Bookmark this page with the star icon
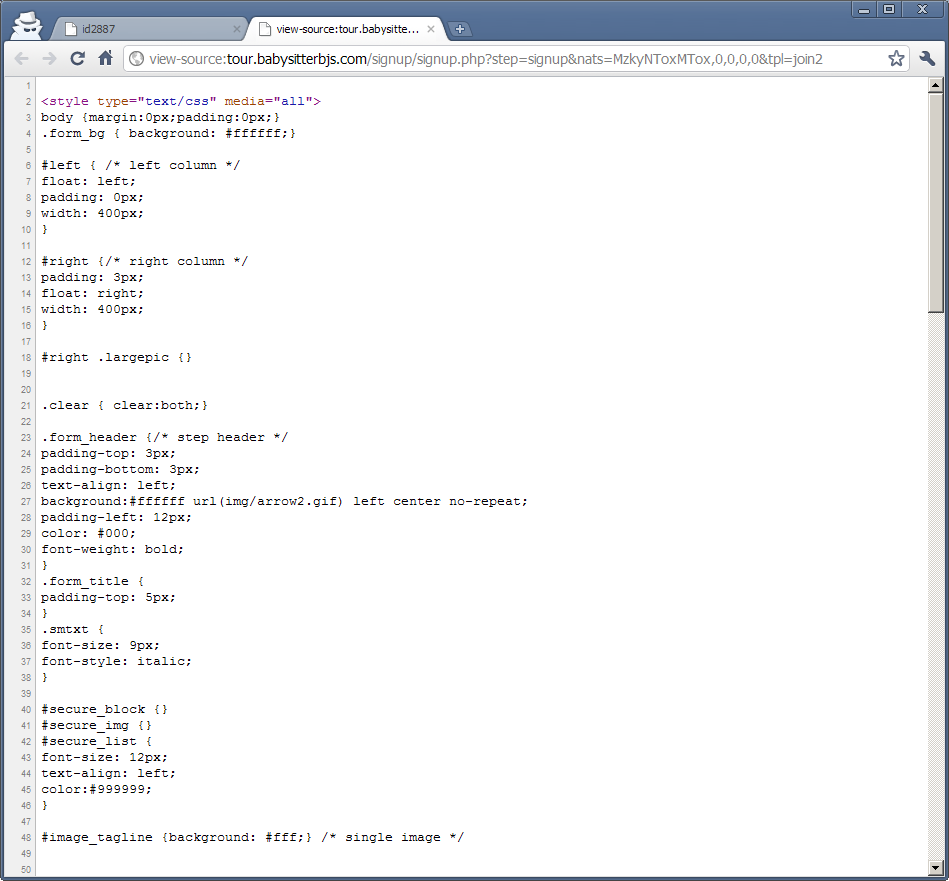Image resolution: width=949 pixels, height=881 pixels. click(896, 59)
